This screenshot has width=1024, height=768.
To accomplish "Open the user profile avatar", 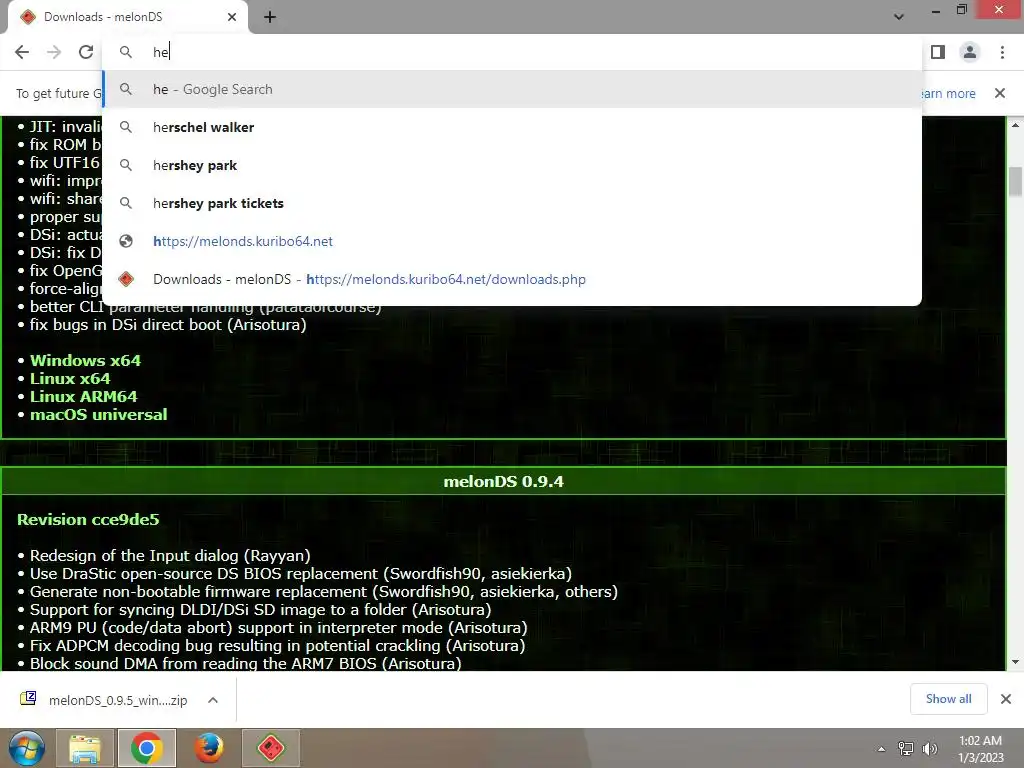I will point(970,52).
